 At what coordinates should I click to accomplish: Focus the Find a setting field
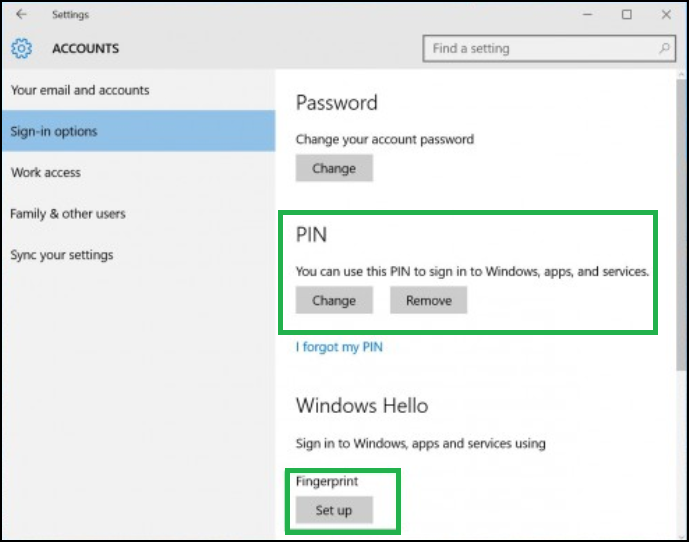click(540, 48)
